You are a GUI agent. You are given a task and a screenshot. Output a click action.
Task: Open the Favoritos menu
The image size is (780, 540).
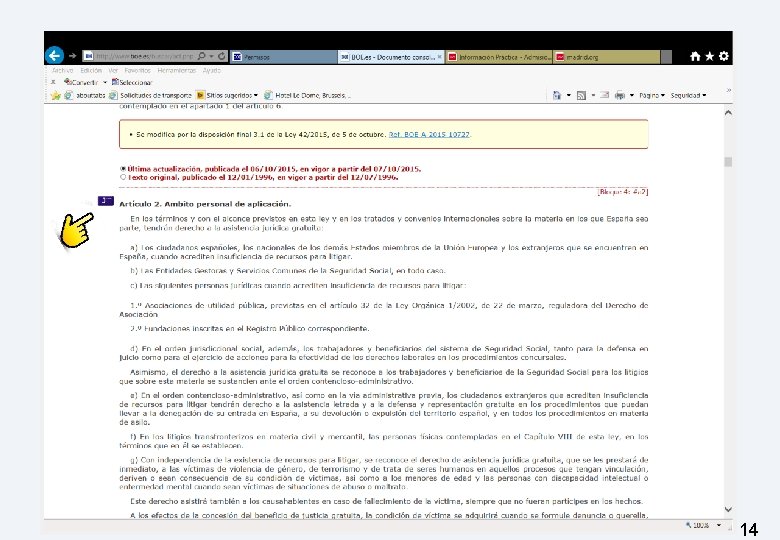tap(137, 71)
